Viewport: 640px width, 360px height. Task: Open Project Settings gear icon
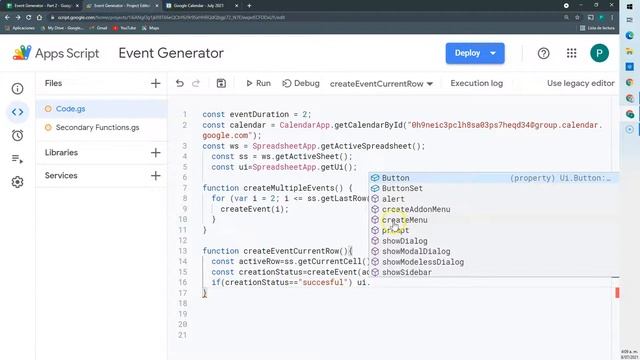click(17, 182)
